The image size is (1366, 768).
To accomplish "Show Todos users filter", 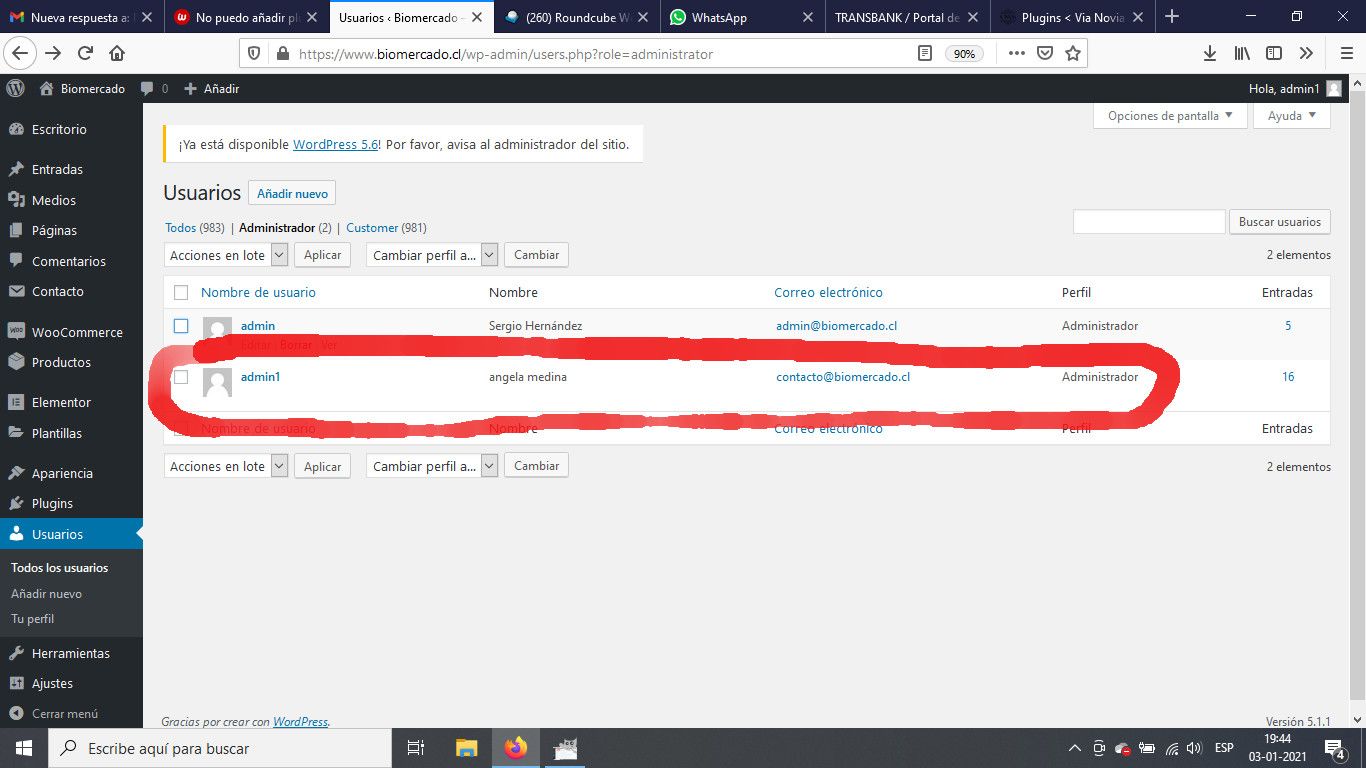I will [180, 228].
